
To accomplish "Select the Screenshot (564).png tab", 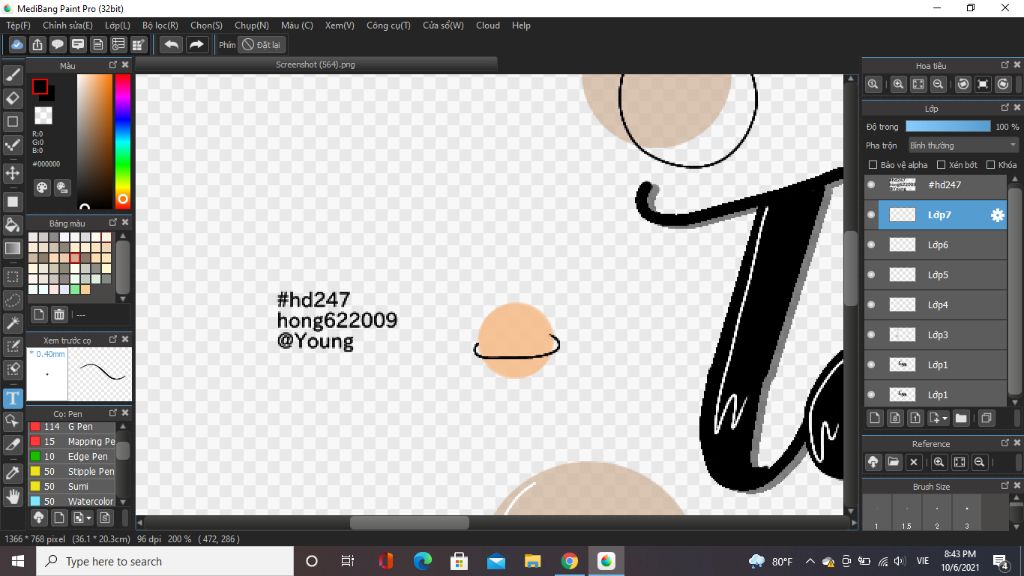I will 315,65.
